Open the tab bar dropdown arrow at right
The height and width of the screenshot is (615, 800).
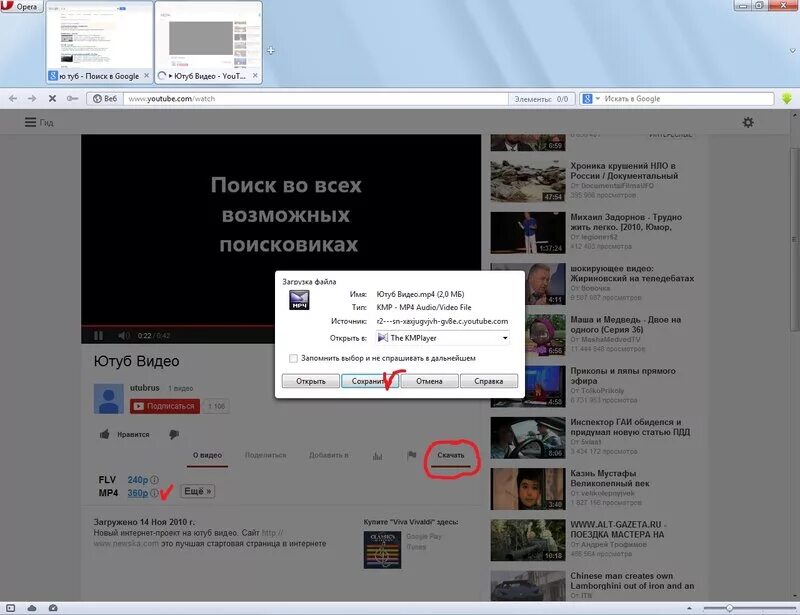pos(792,51)
